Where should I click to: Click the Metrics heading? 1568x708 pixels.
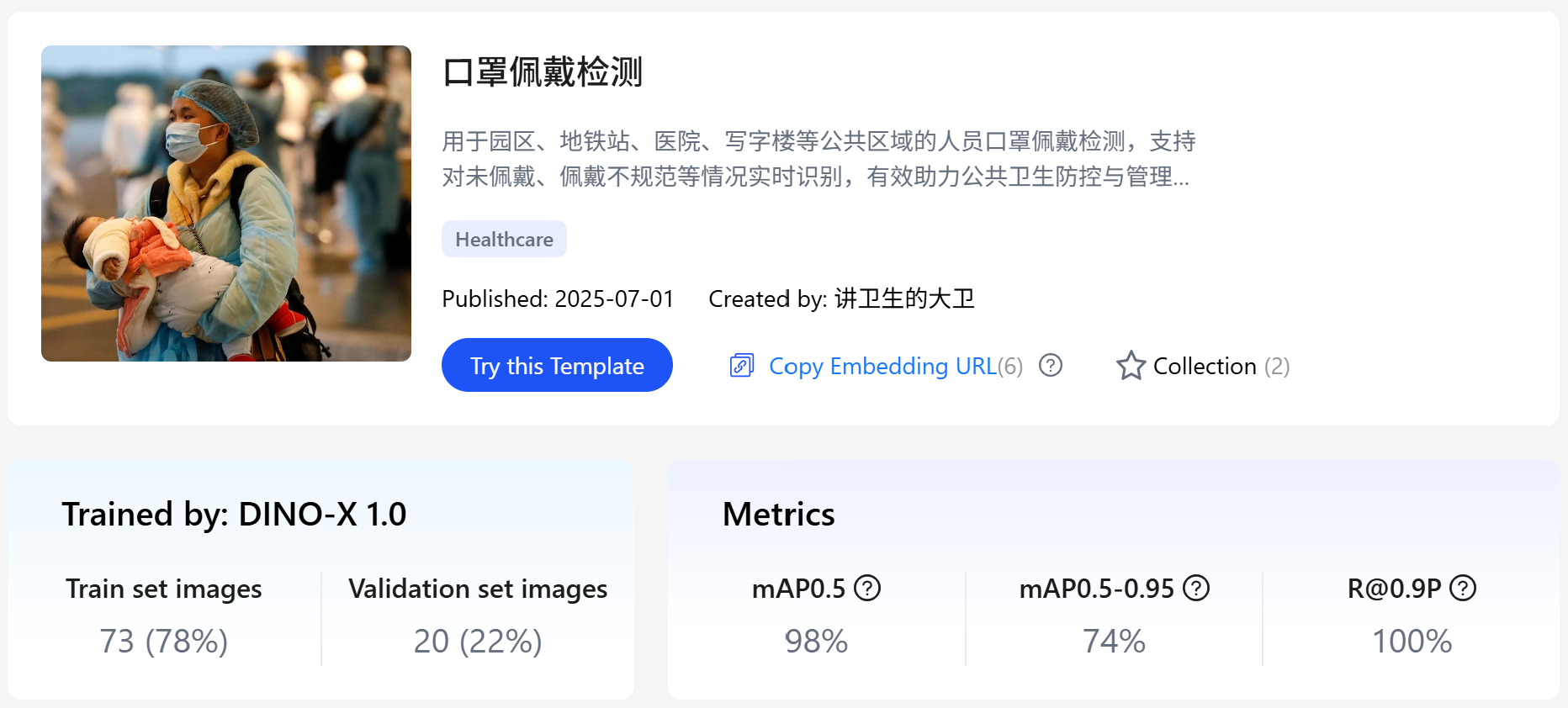[x=779, y=514]
